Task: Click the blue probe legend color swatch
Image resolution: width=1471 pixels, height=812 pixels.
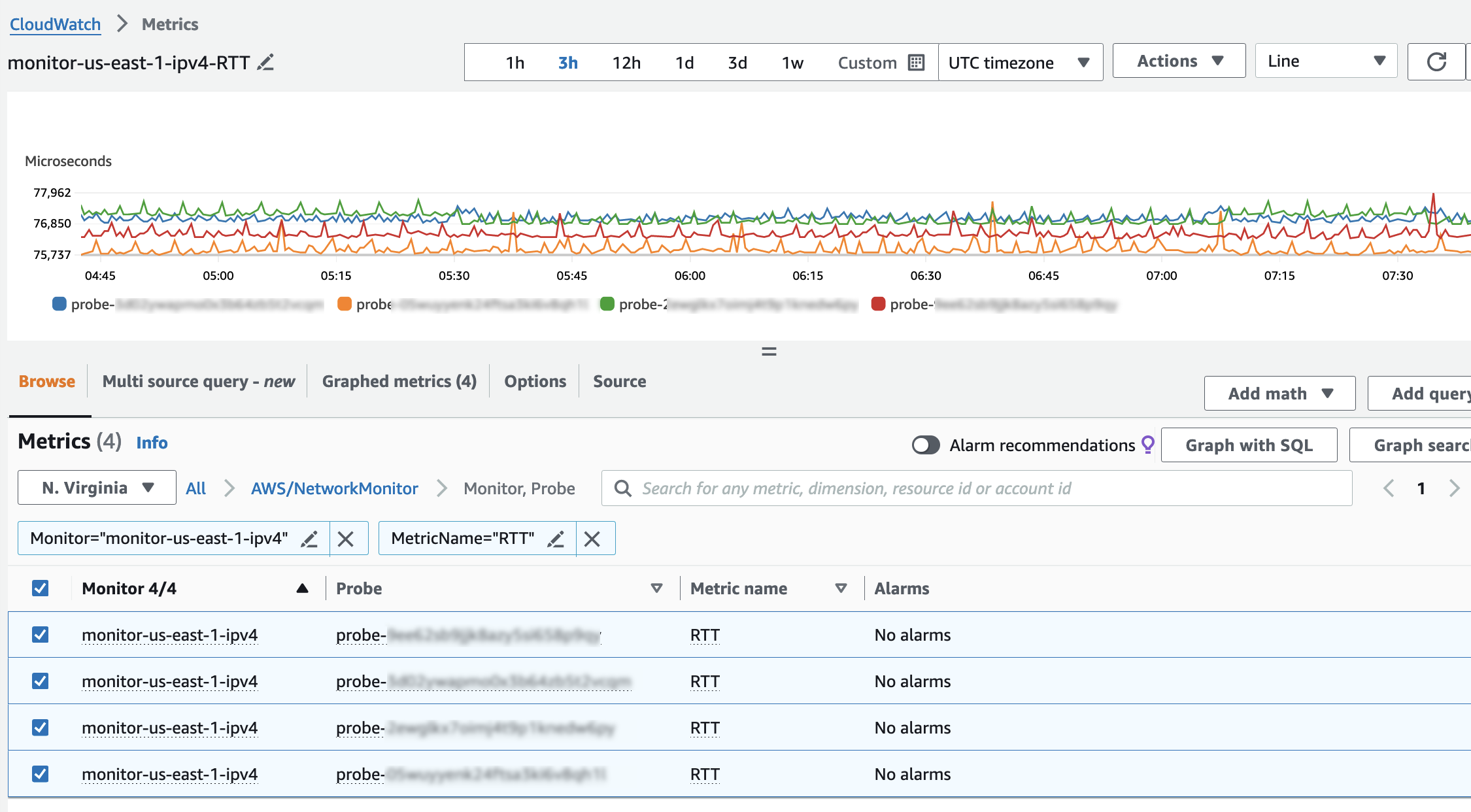Action: pyautogui.click(x=59, y=304)
